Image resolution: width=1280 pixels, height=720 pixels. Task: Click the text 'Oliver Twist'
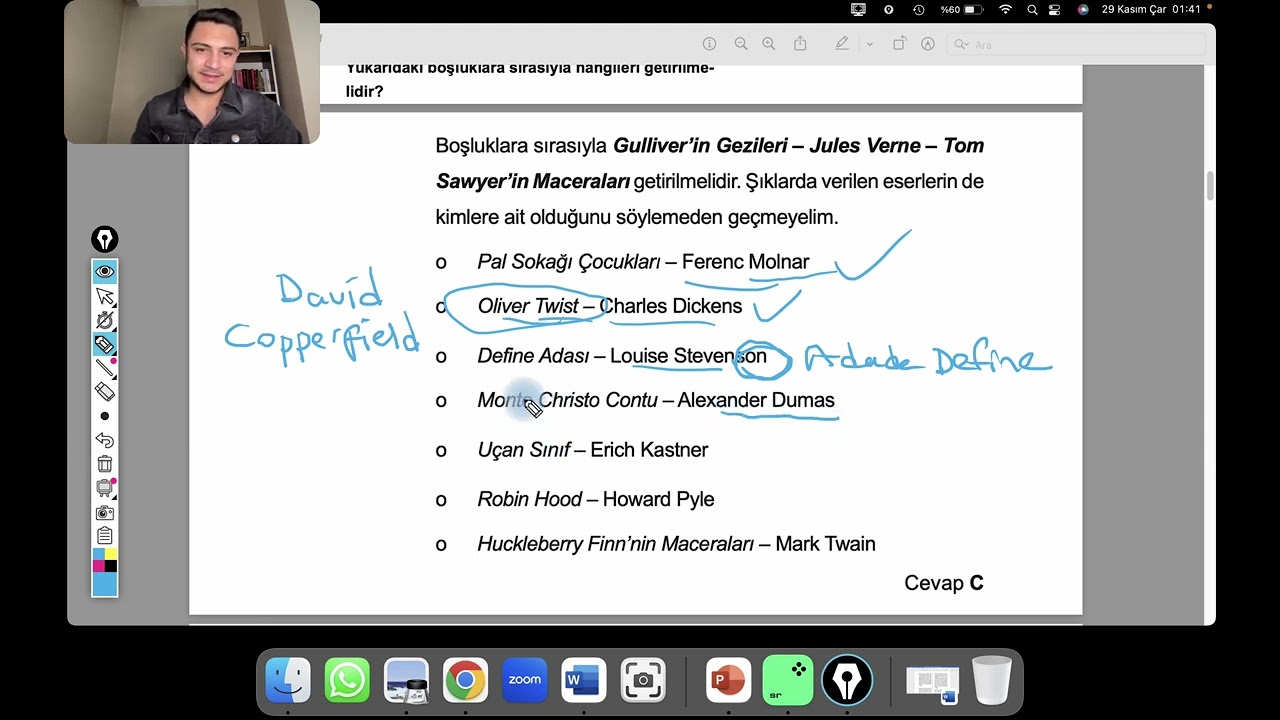[528, 306]
